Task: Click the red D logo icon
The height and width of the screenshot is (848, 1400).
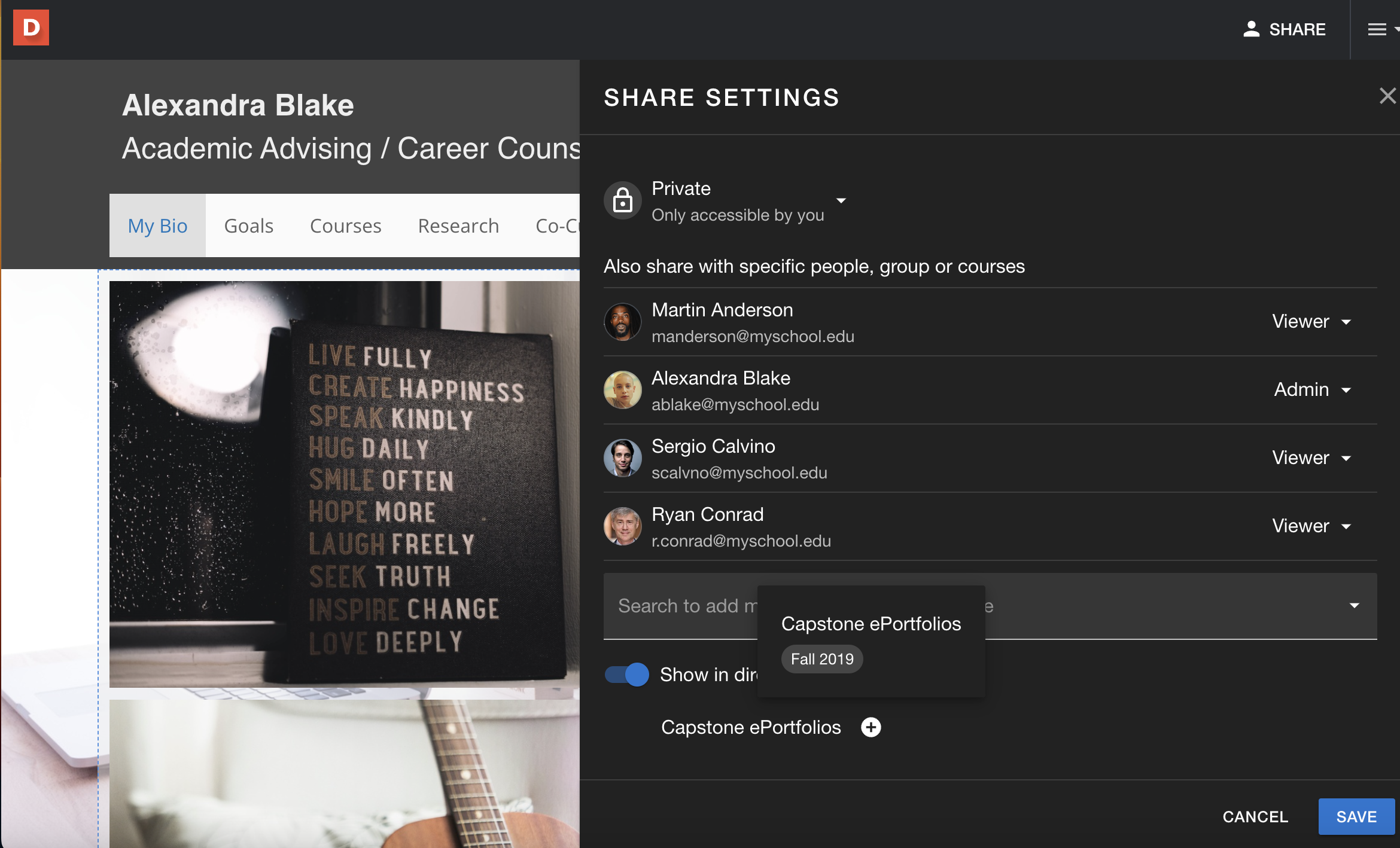Action: (x=31, y=28)
